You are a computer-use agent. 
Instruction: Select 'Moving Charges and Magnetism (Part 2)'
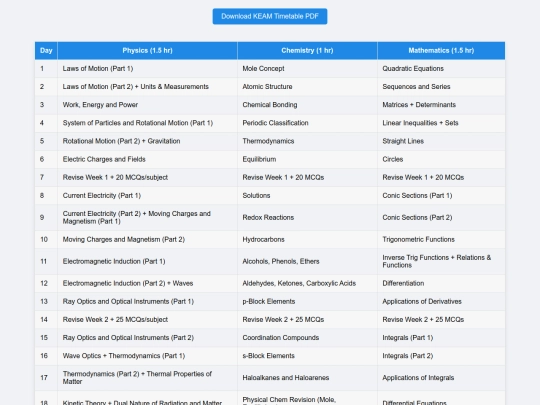click(x=147, y=239)
